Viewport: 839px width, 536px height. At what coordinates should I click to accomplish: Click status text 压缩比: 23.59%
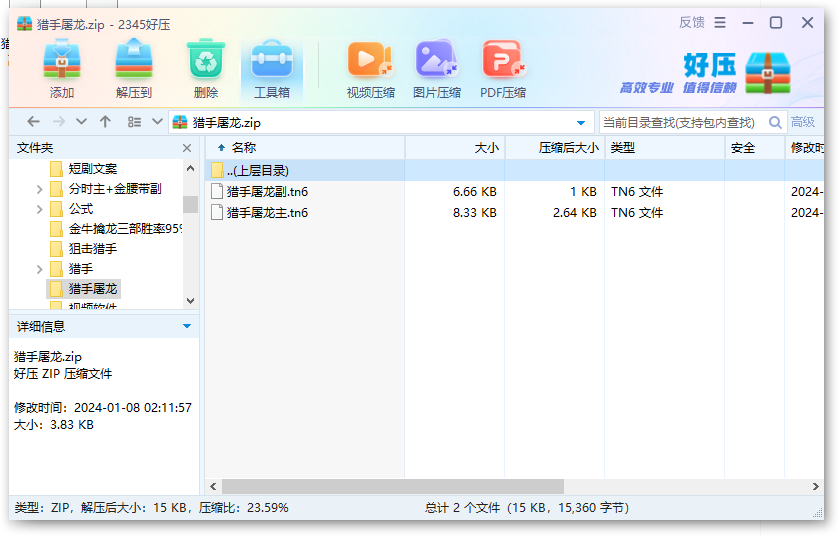pos(243,508)
